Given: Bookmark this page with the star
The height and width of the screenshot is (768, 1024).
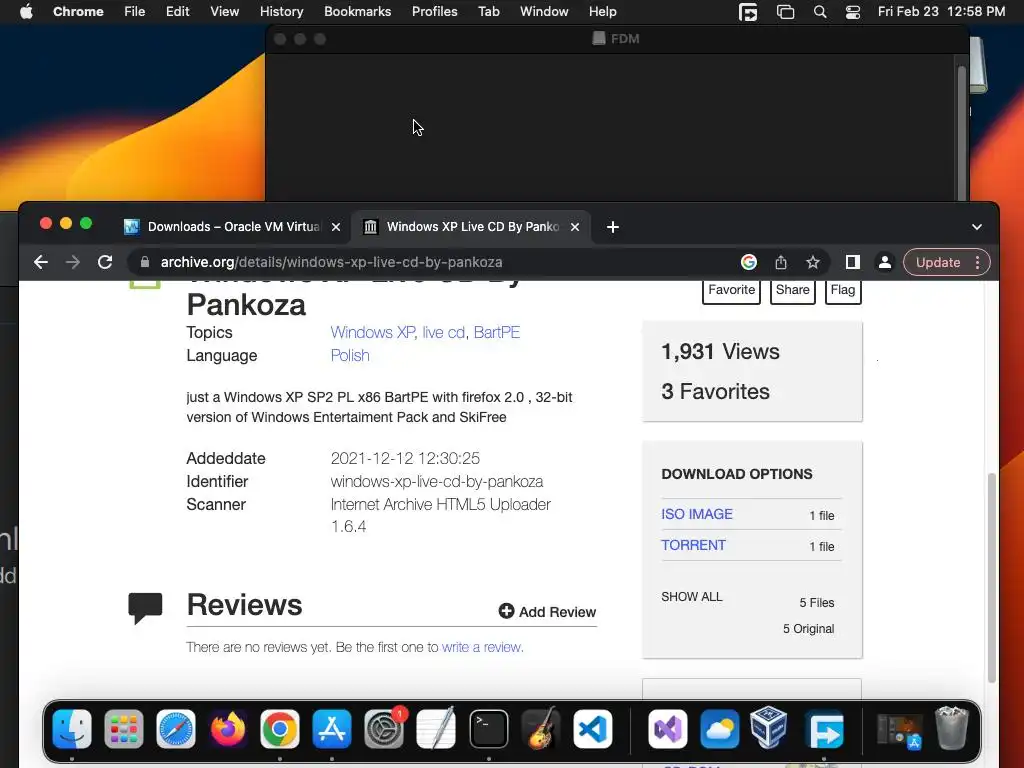Looking at the screenshot, I should coord(812,263).
